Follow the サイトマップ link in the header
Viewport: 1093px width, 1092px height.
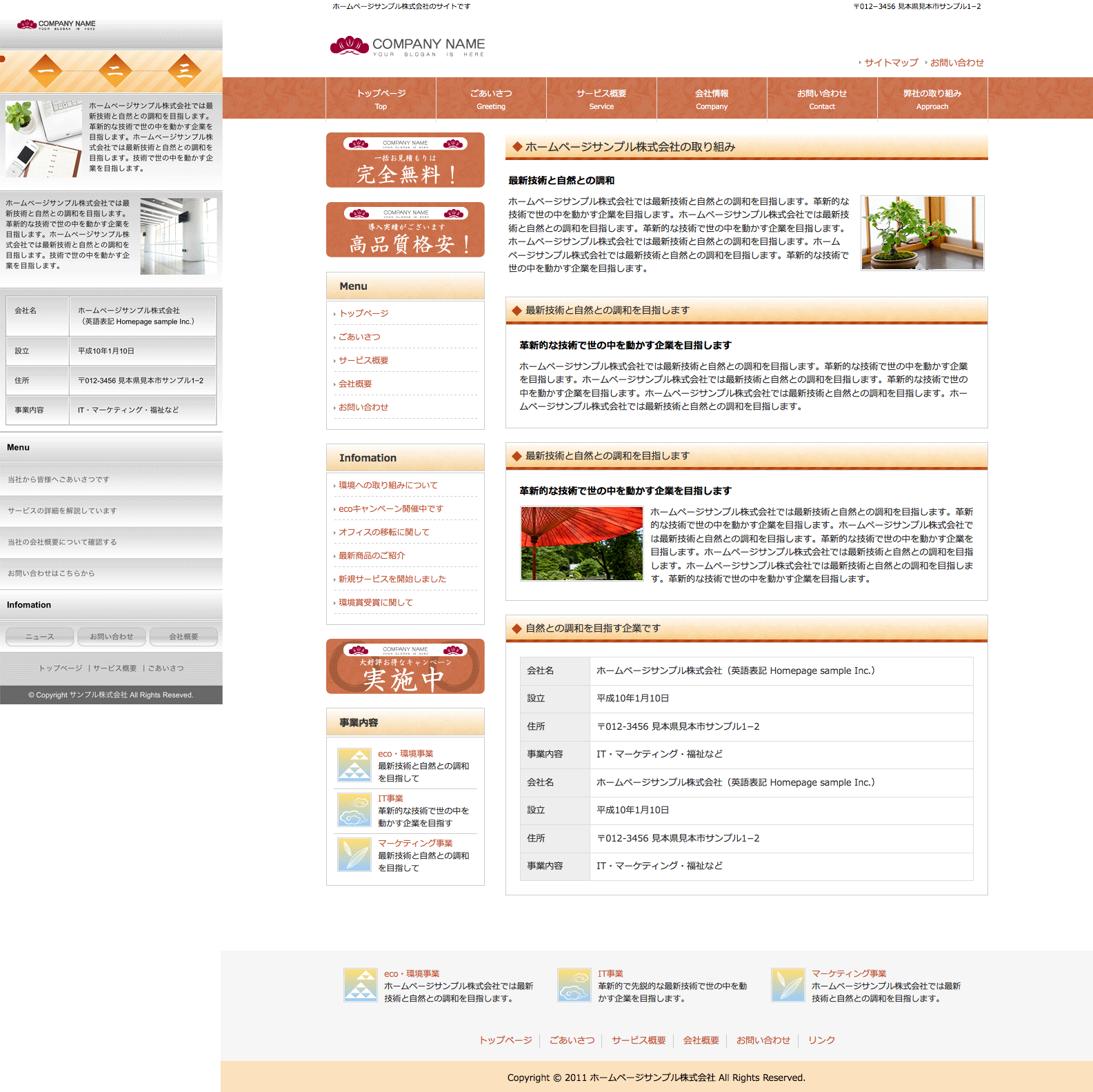pos(891,63)
